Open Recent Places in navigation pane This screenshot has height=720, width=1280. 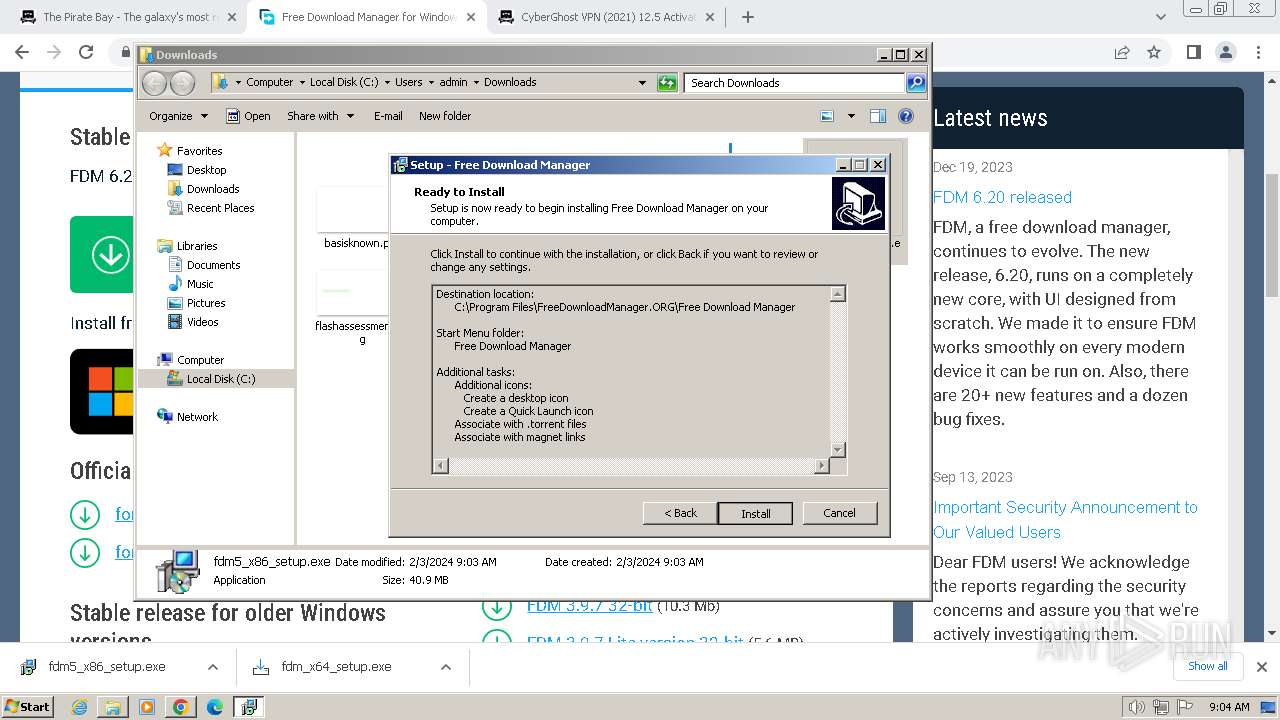[220, 208]
